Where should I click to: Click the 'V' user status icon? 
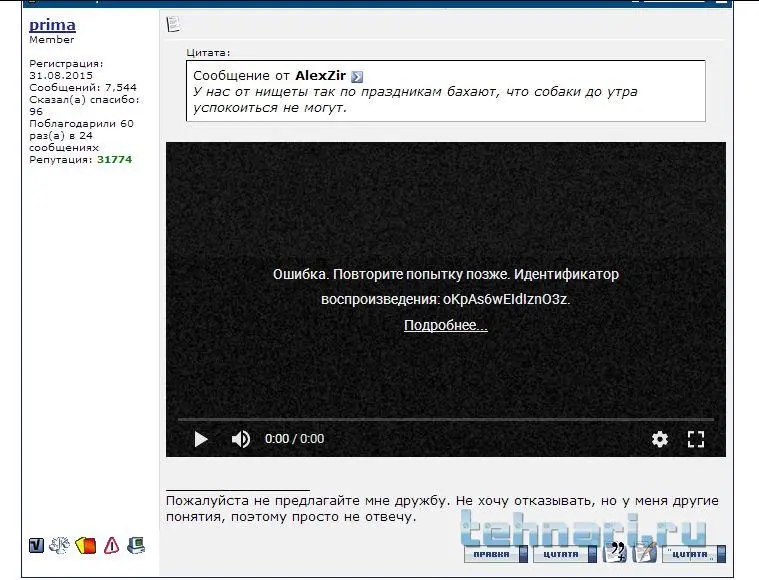pyautogui.click(x=36, y=546)
